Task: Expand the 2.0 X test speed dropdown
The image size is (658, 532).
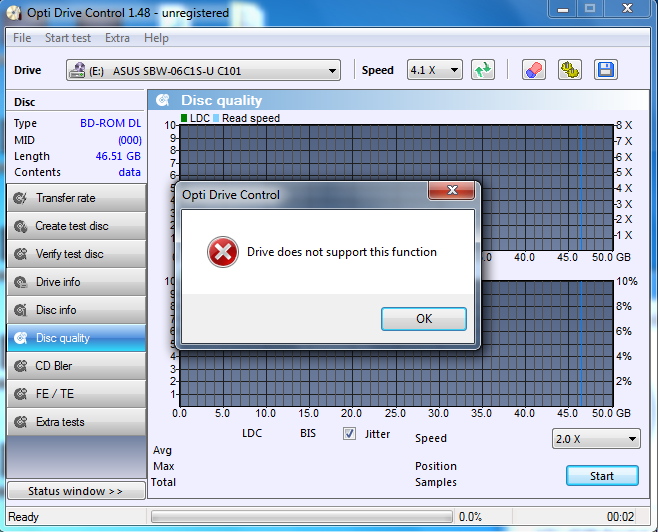Action: (x=596, y=439)
